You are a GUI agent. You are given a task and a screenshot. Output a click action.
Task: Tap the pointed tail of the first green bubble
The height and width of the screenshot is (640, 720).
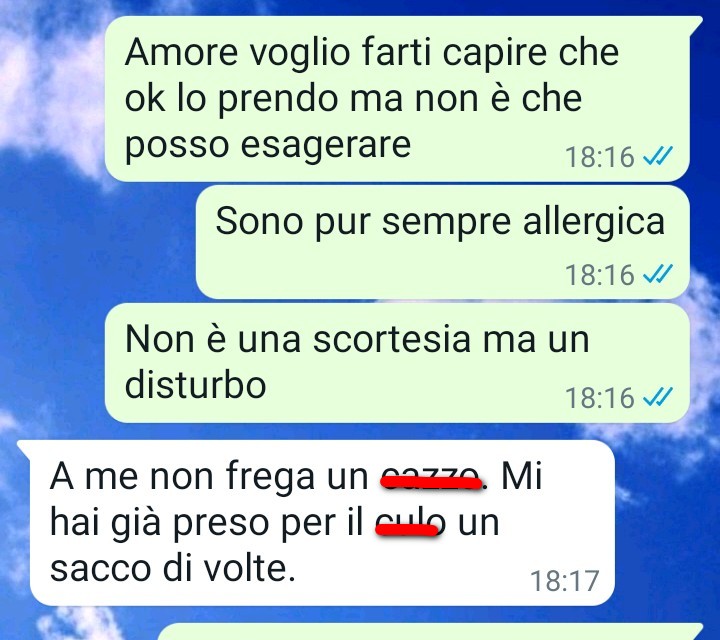(696, 22)
